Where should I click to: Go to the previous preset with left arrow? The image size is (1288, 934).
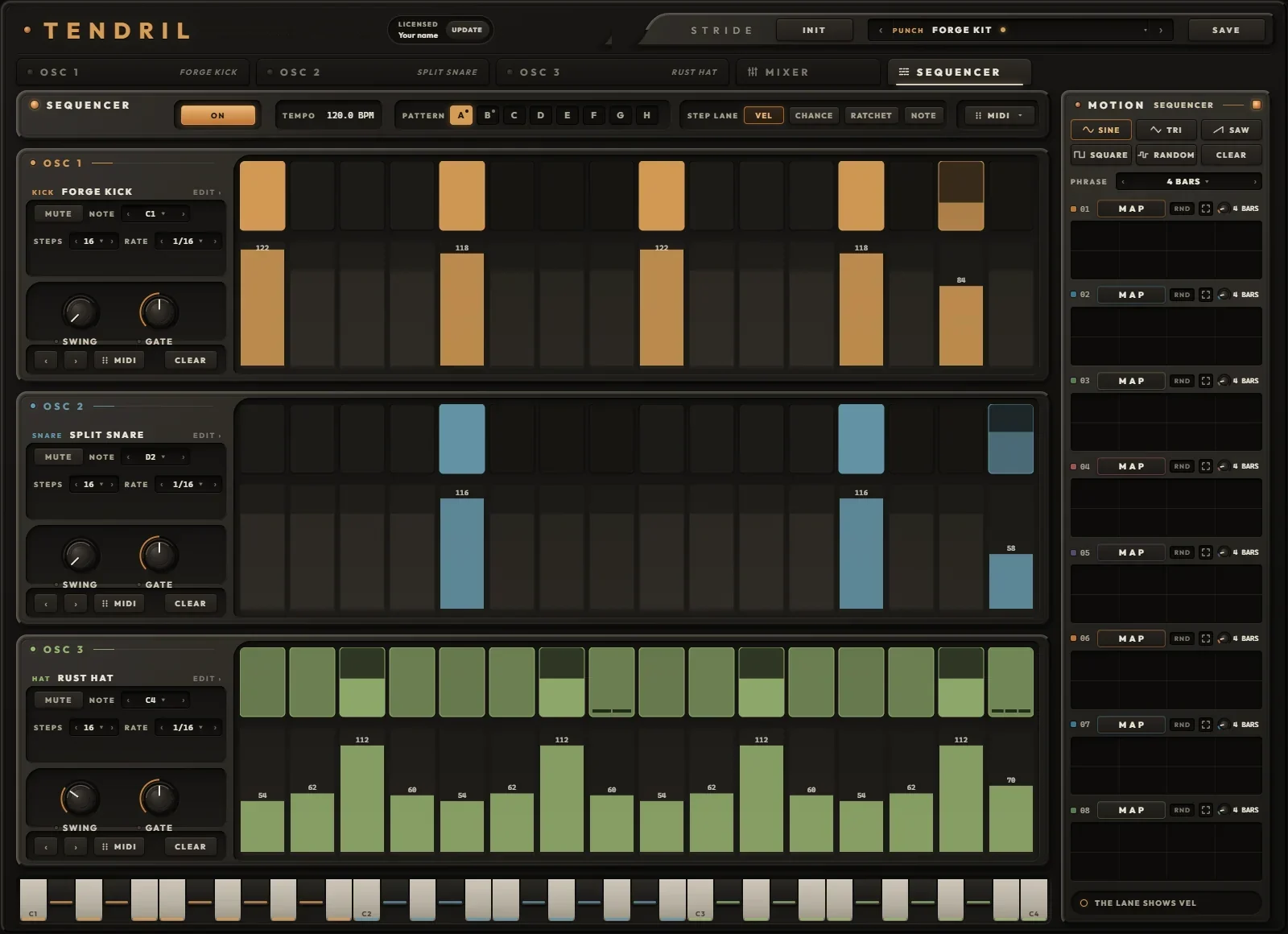pyautogui.click(x=881, y=31)
